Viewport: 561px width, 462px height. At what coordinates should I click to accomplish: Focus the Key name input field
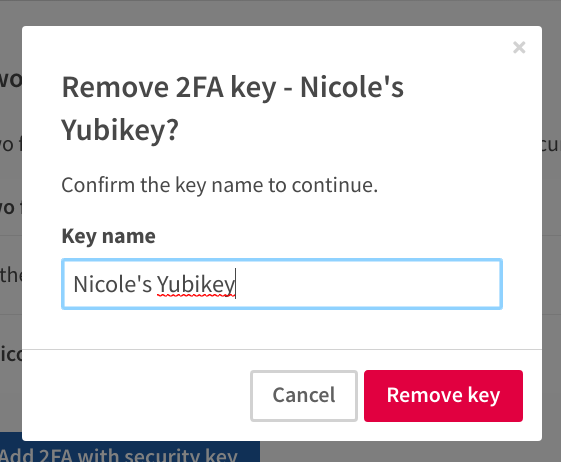click(282, 284)
